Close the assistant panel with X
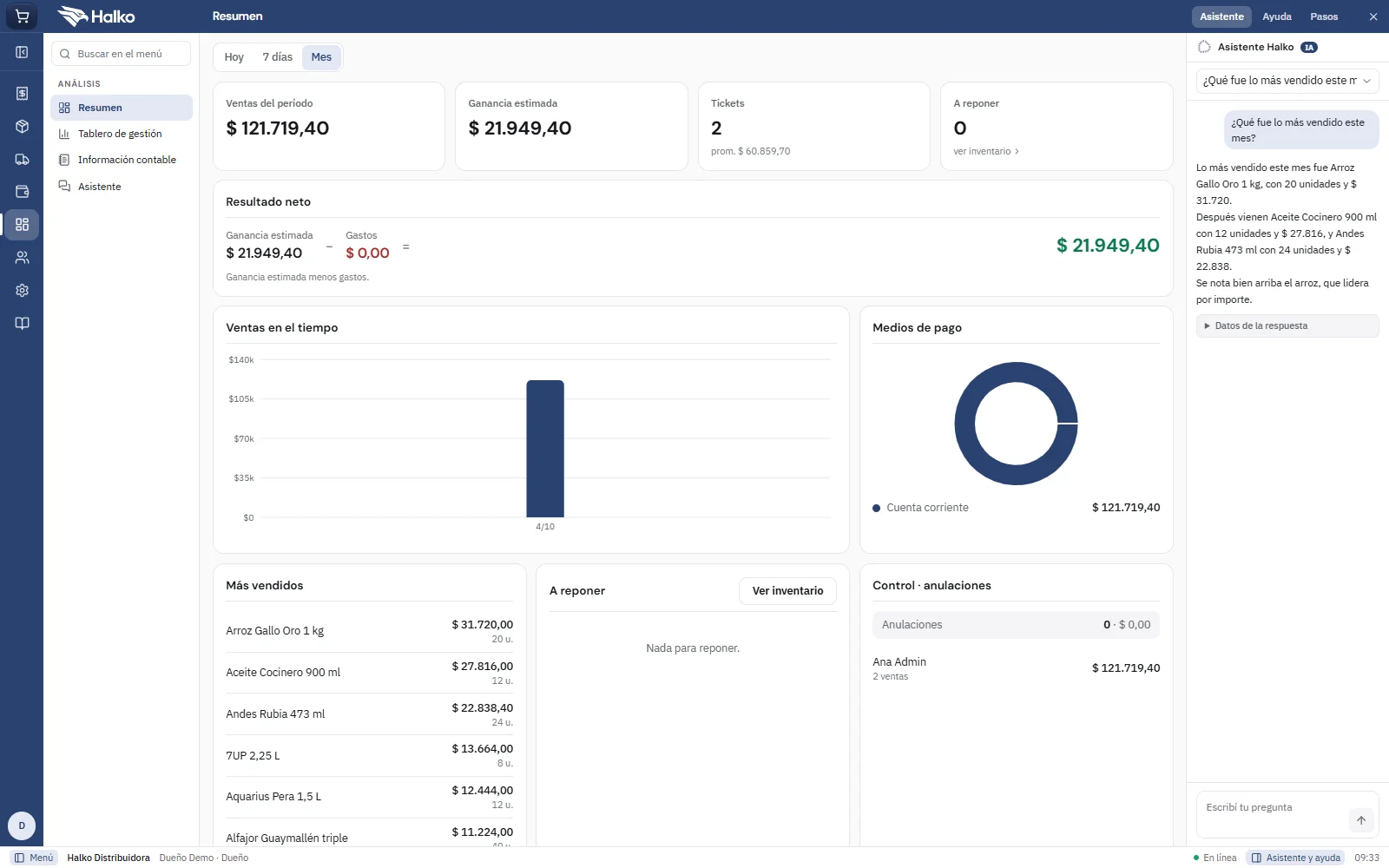 pos(1373,16)
